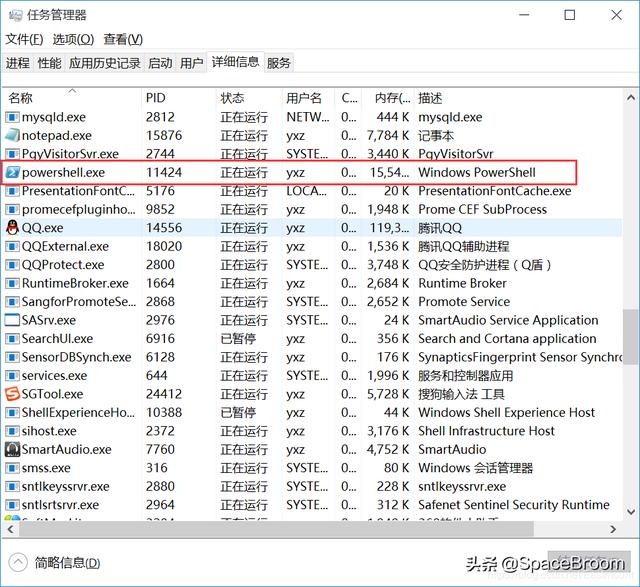640x587 pixels.
Task: Click the sihost.exe process icon
Action: click(12, 431)
